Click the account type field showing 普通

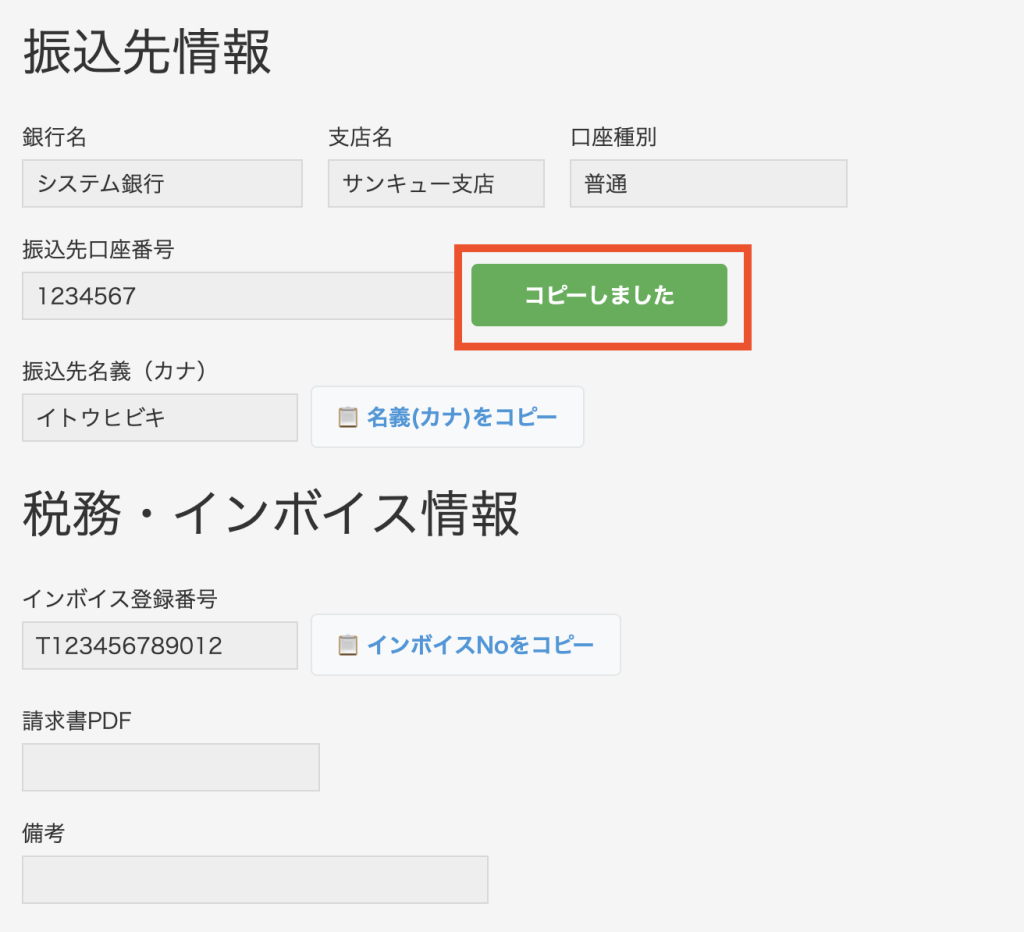pyautogui.click(x=707, y=183)
